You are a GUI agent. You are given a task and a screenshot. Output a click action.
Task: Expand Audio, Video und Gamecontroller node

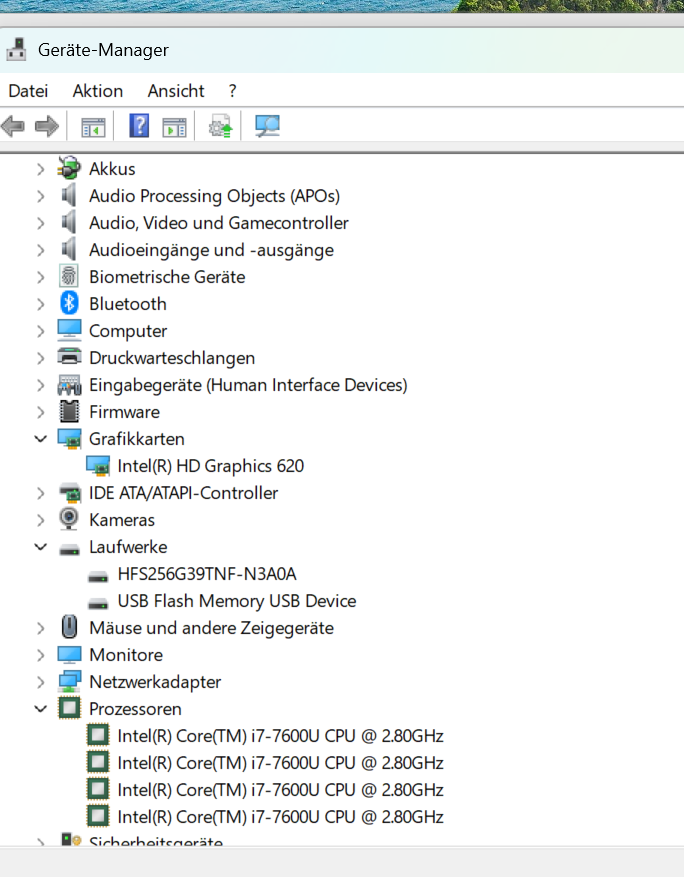point(40,223)
